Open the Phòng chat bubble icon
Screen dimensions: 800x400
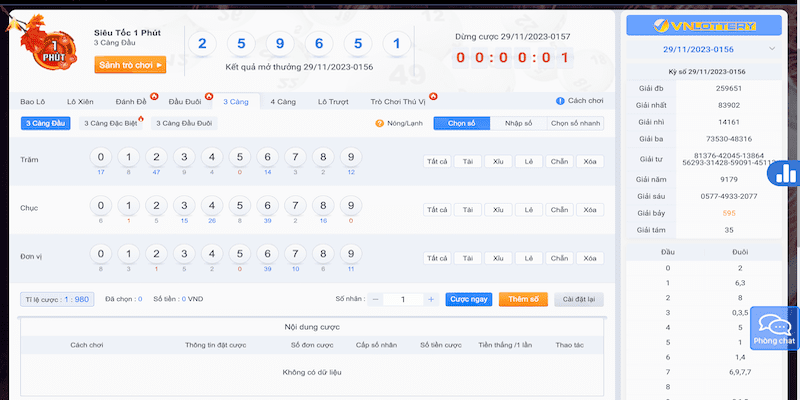click(x=774, y=327)
